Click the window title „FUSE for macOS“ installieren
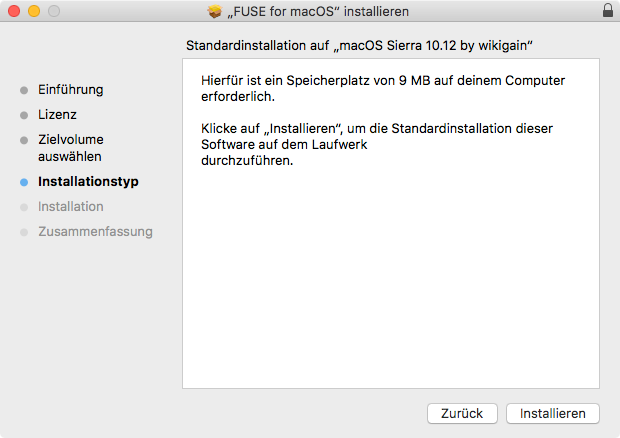 318,11
